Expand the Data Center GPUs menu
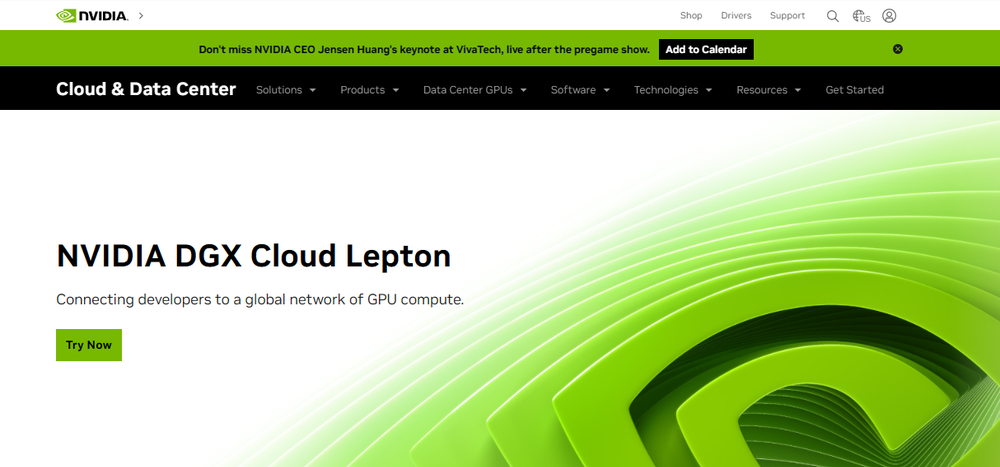1000x467 pixels. [474, 90]
